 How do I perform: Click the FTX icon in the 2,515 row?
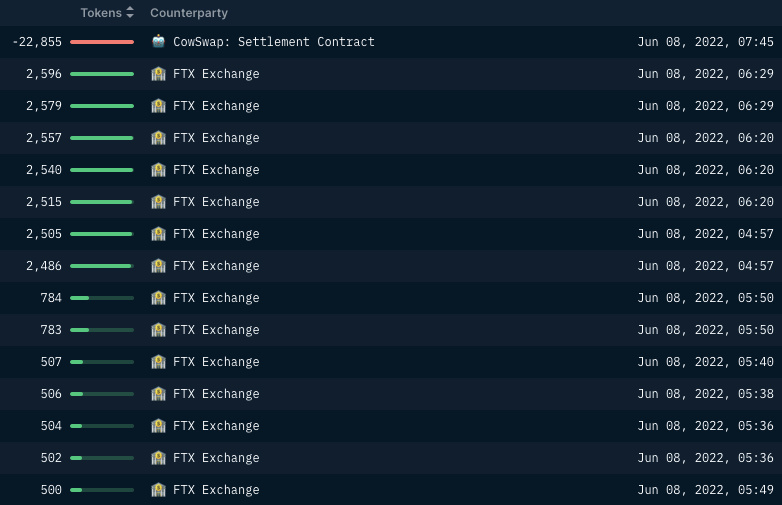pos(158,202)
